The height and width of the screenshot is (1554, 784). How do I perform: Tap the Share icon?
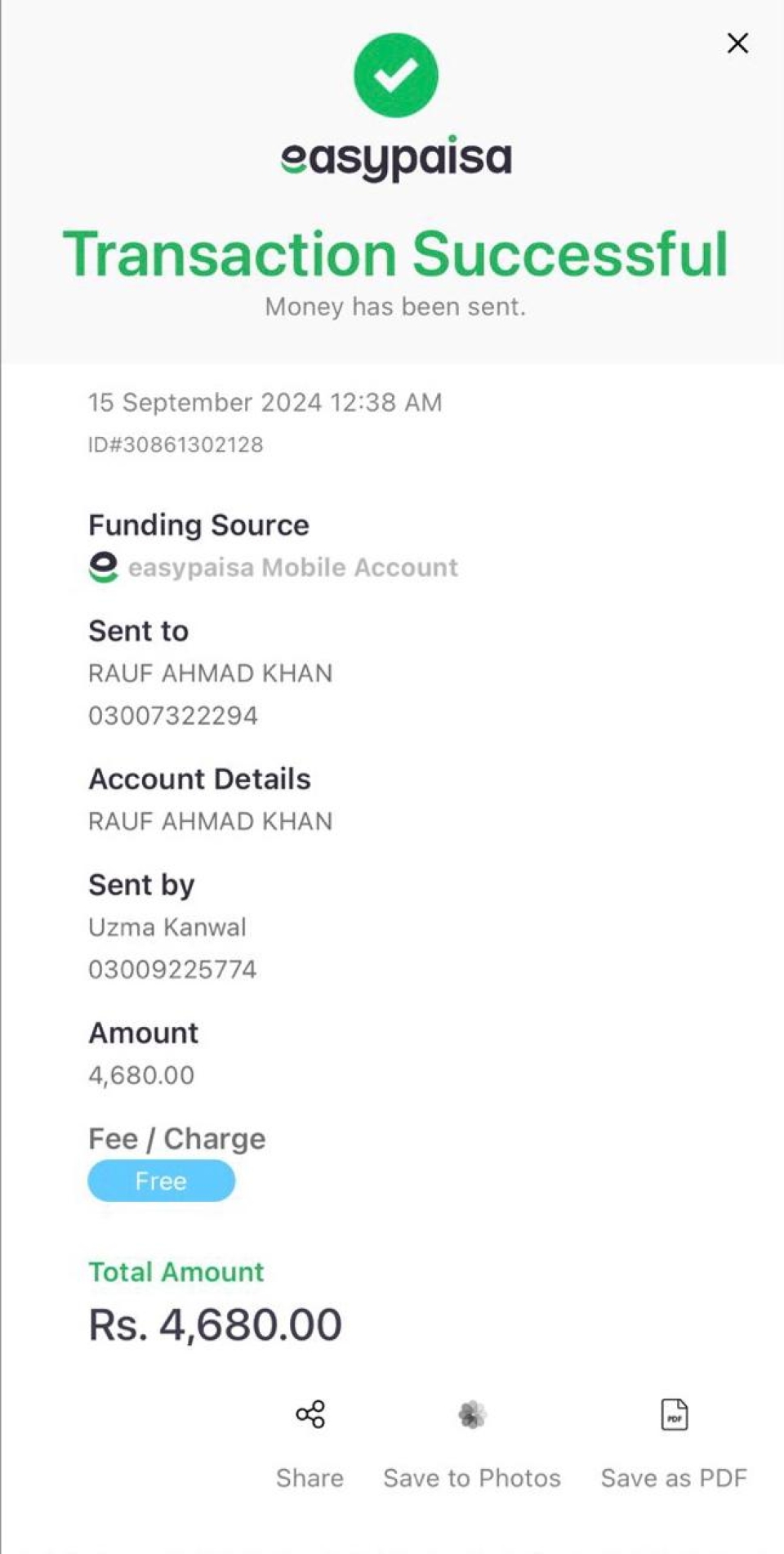pos(310,1414)
